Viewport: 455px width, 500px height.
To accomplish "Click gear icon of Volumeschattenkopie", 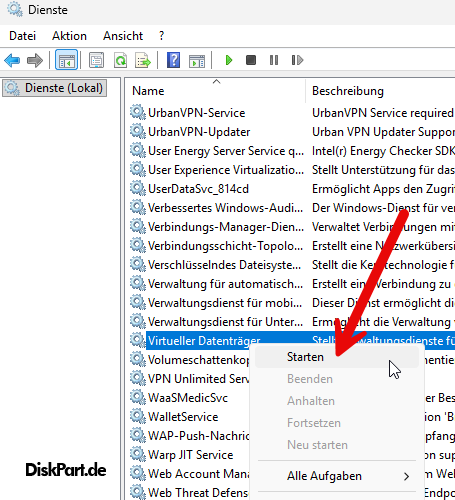I will coord(138,359).
